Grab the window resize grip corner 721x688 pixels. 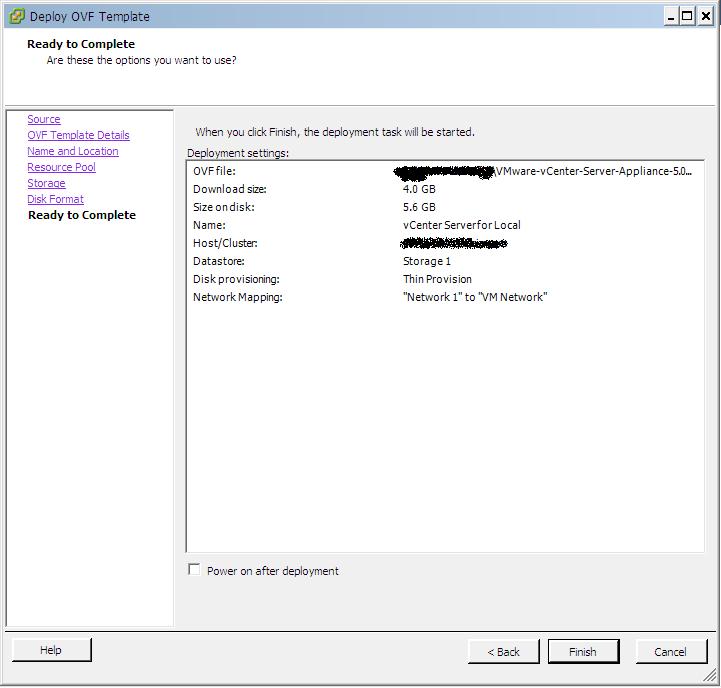(x=710, y=675)
